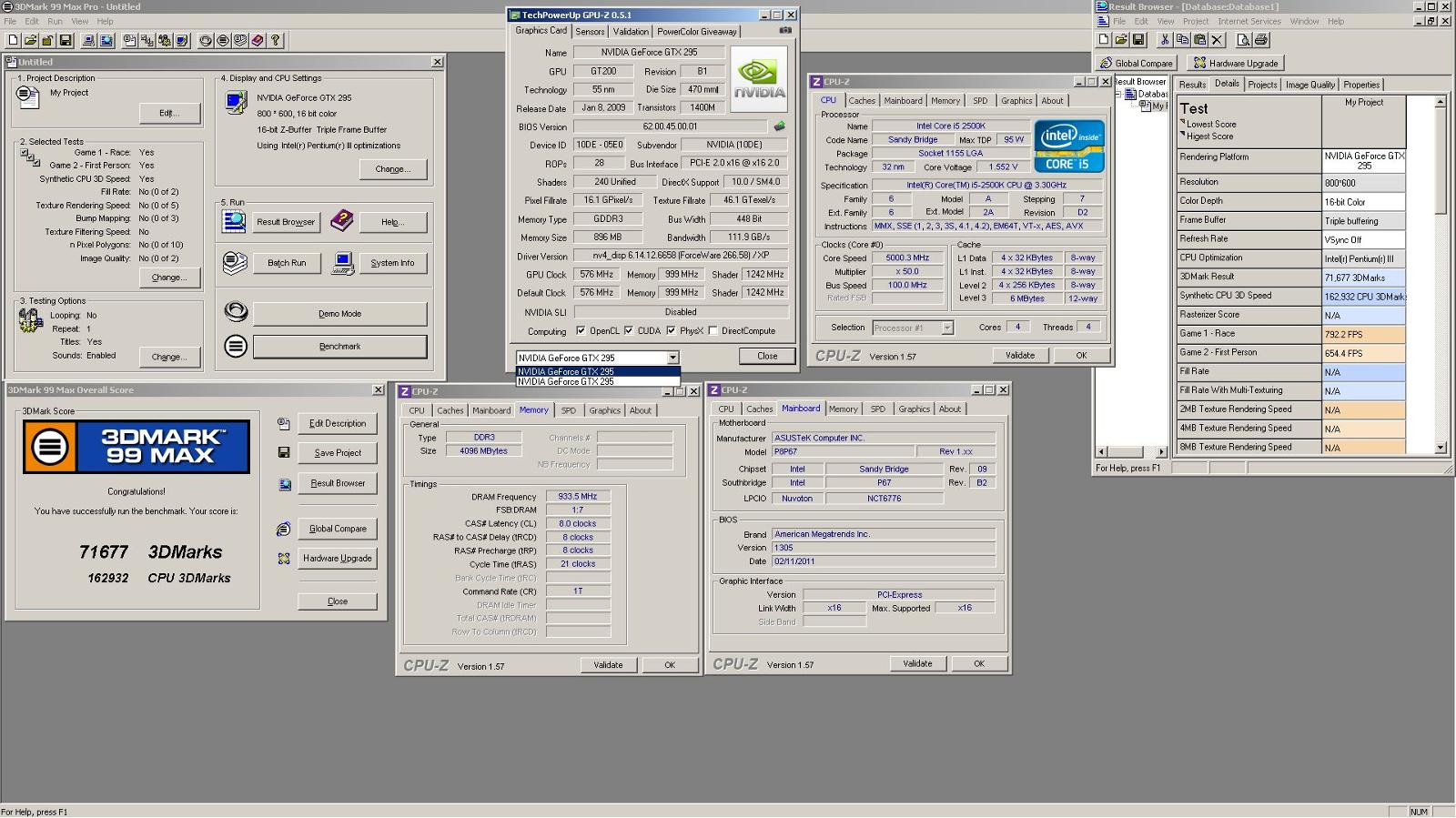Click GPU-Z camera screenshot icon

(x=785, y=30)
